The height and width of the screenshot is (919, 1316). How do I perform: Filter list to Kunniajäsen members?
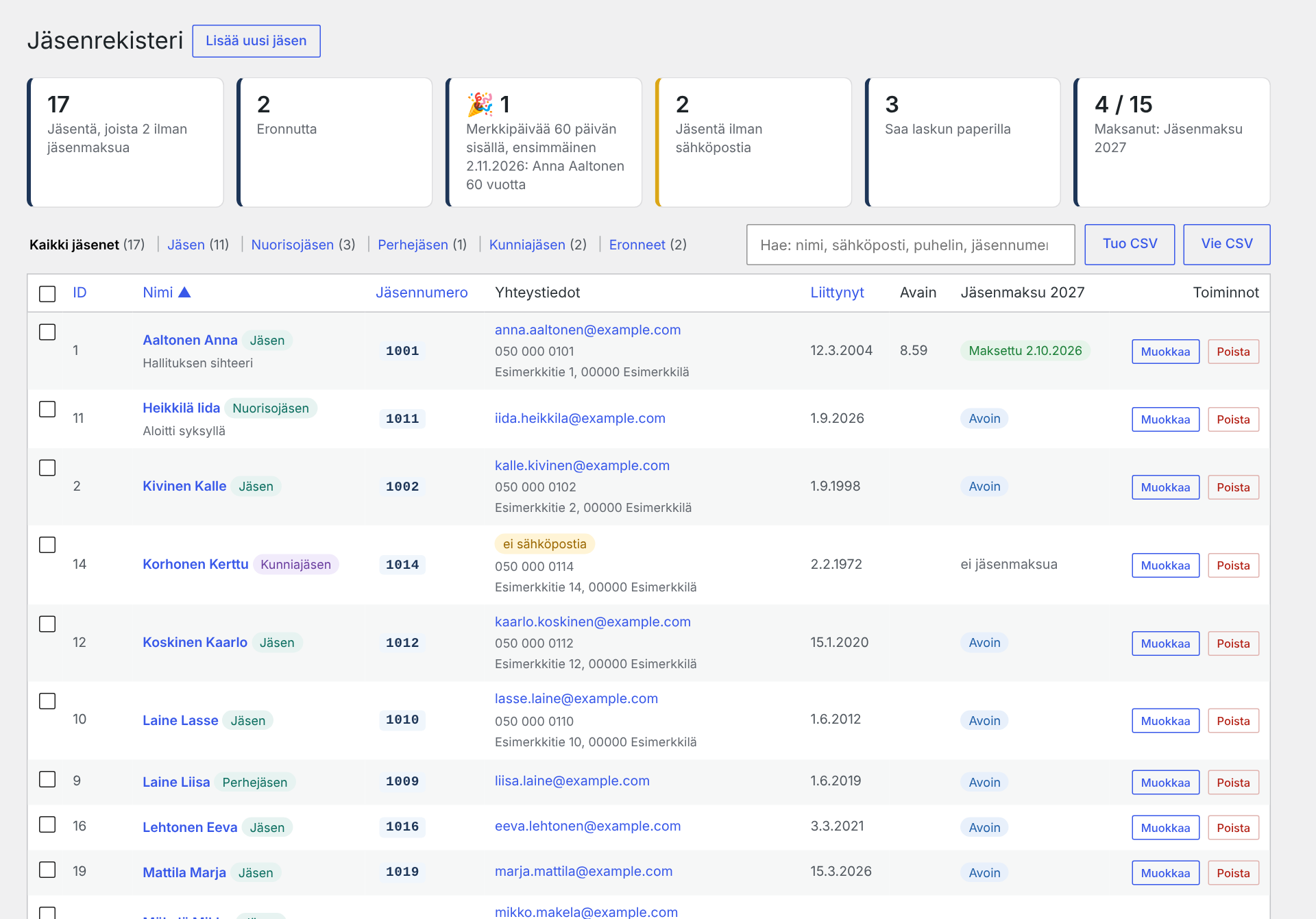pyautogui.click(x=527, y=245)
